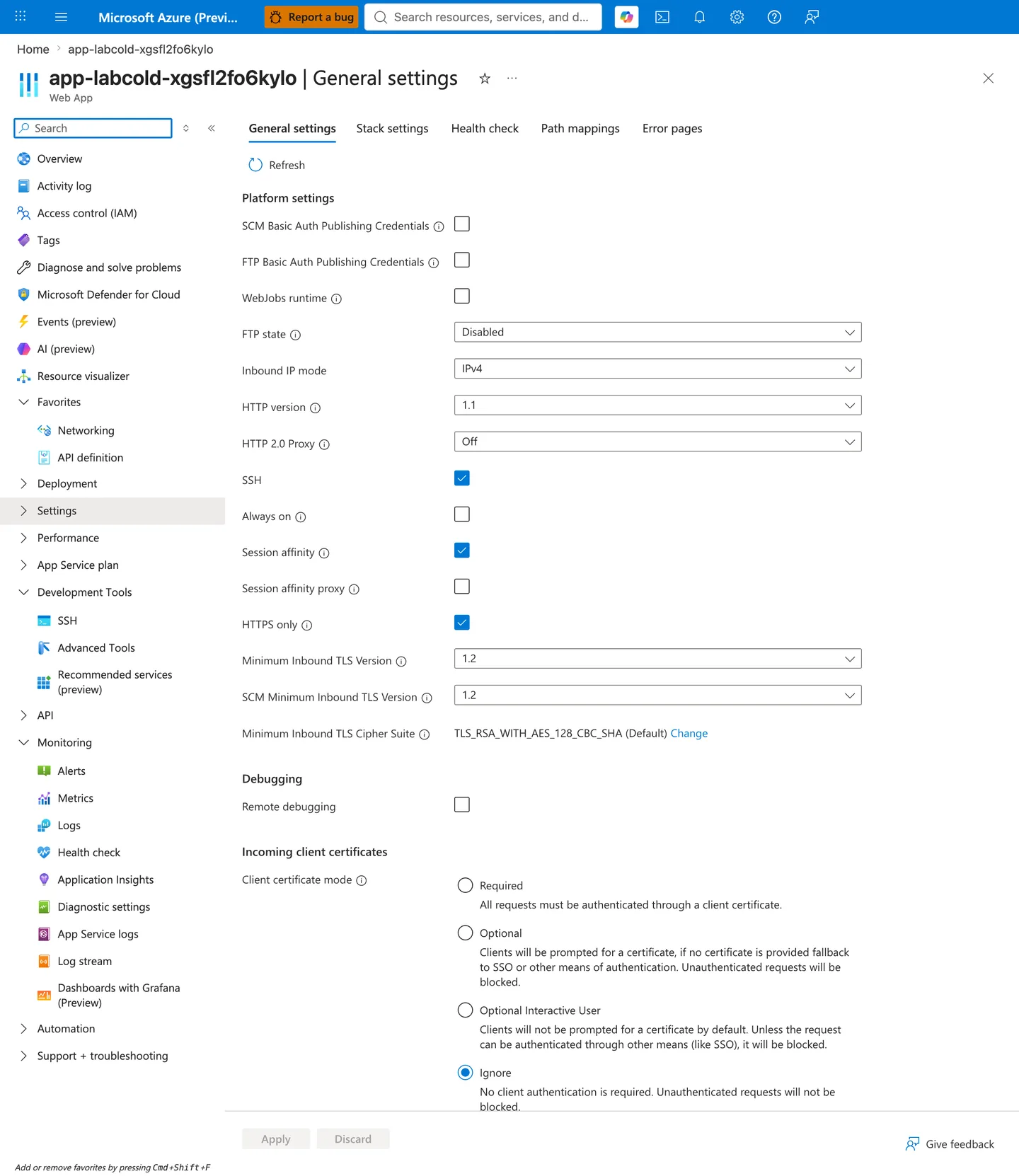Open the FTP state dropdown

tap(657, 333)
